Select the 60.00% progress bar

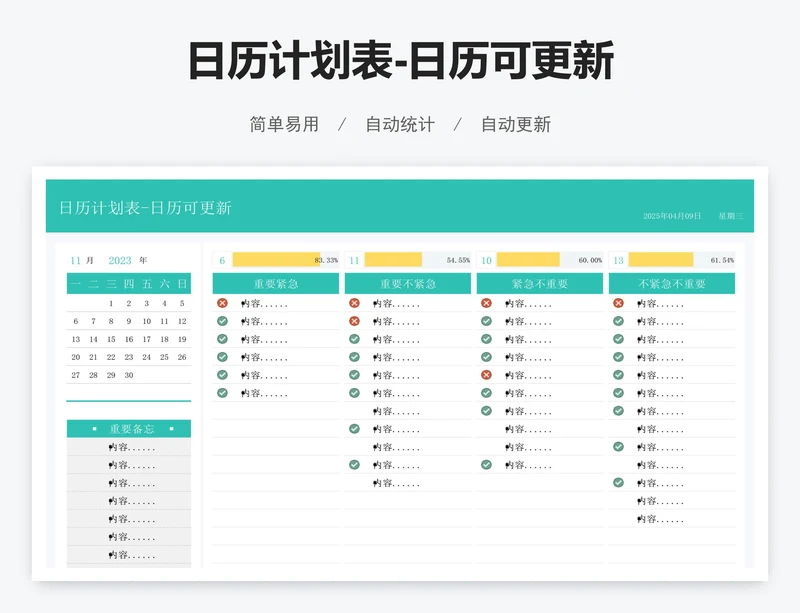[549, 260]
